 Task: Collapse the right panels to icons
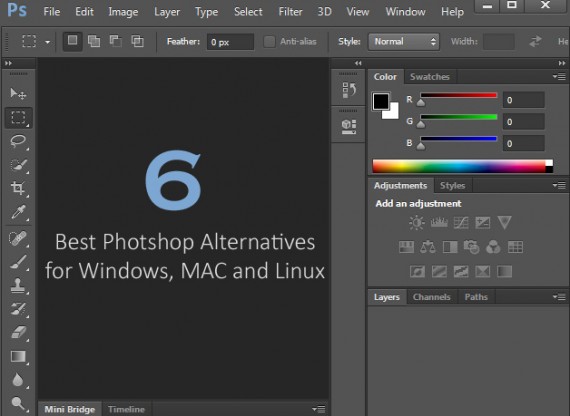562,63
